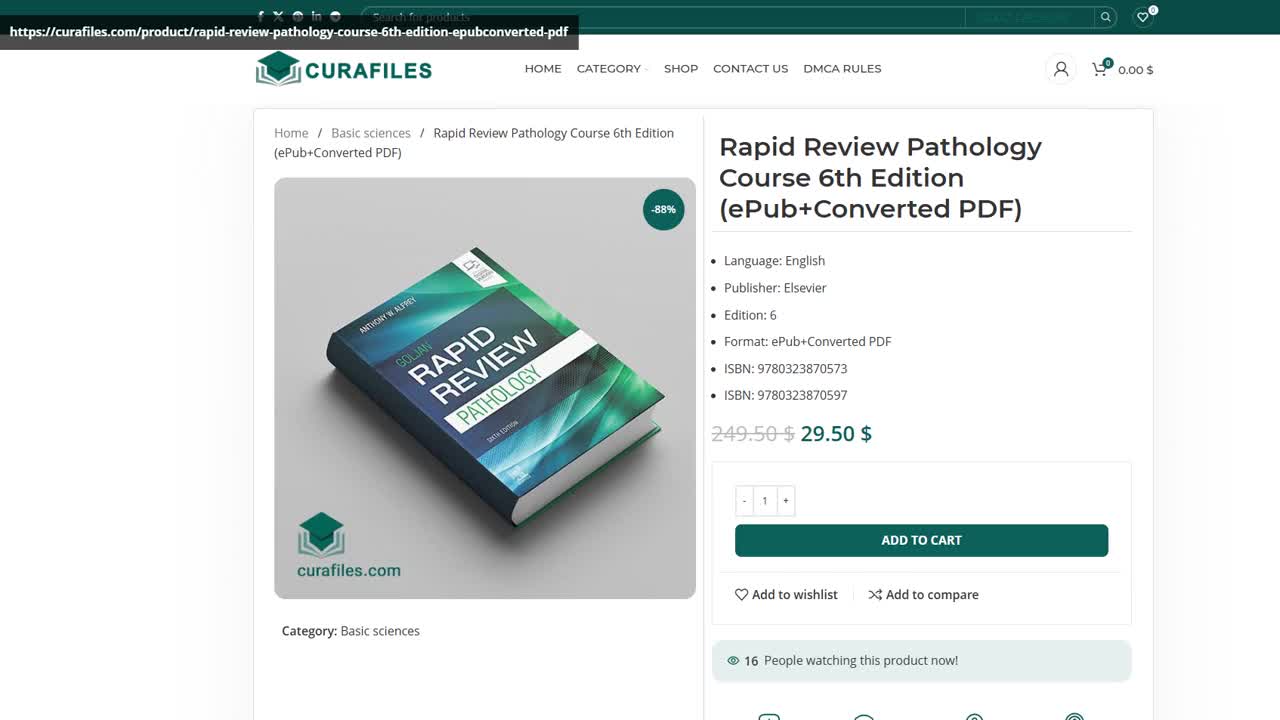Select the HOME menu item

[x=543, y=68]
